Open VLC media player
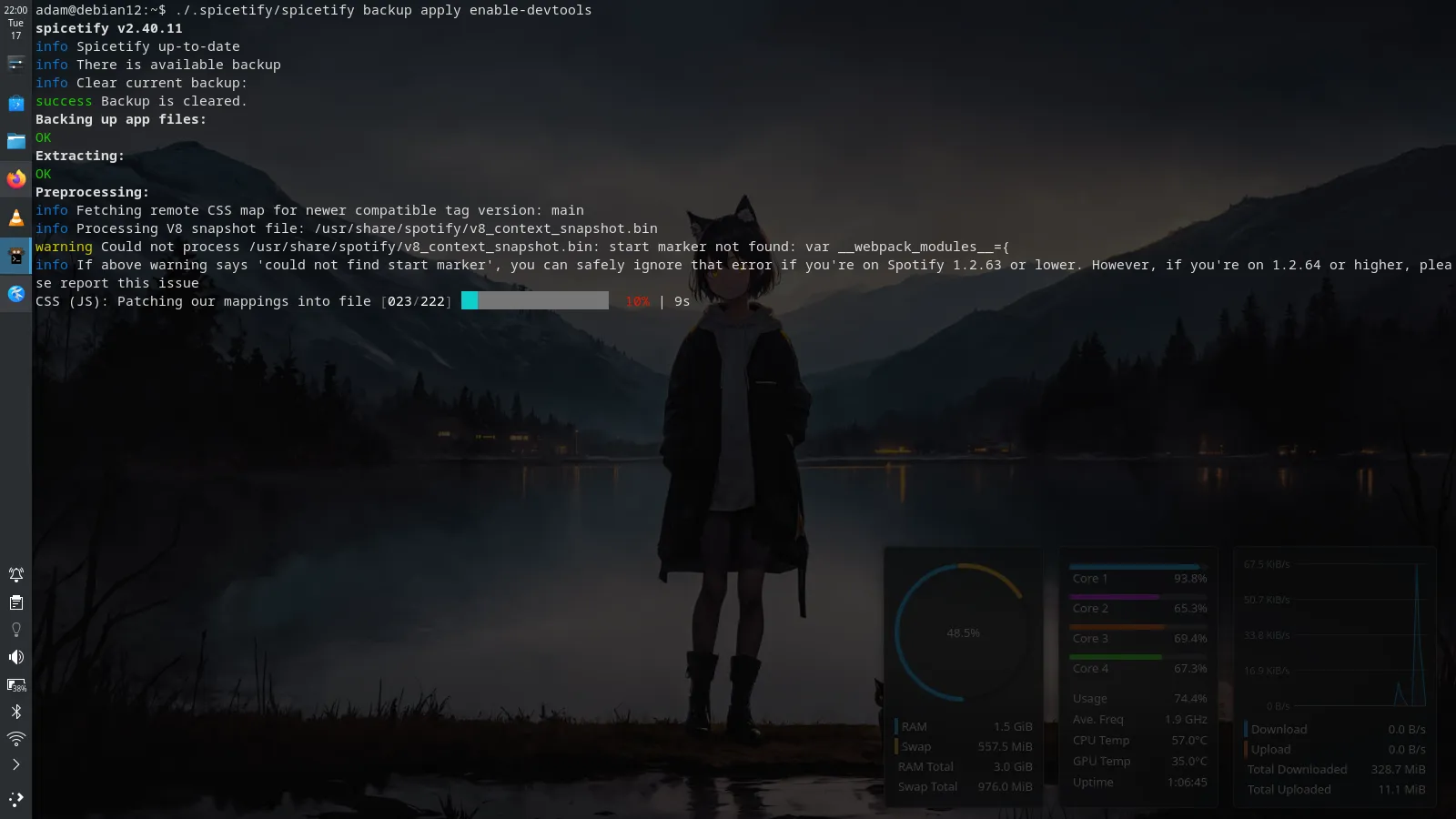This screenshot has height=819, width=1456. [15, 217]
